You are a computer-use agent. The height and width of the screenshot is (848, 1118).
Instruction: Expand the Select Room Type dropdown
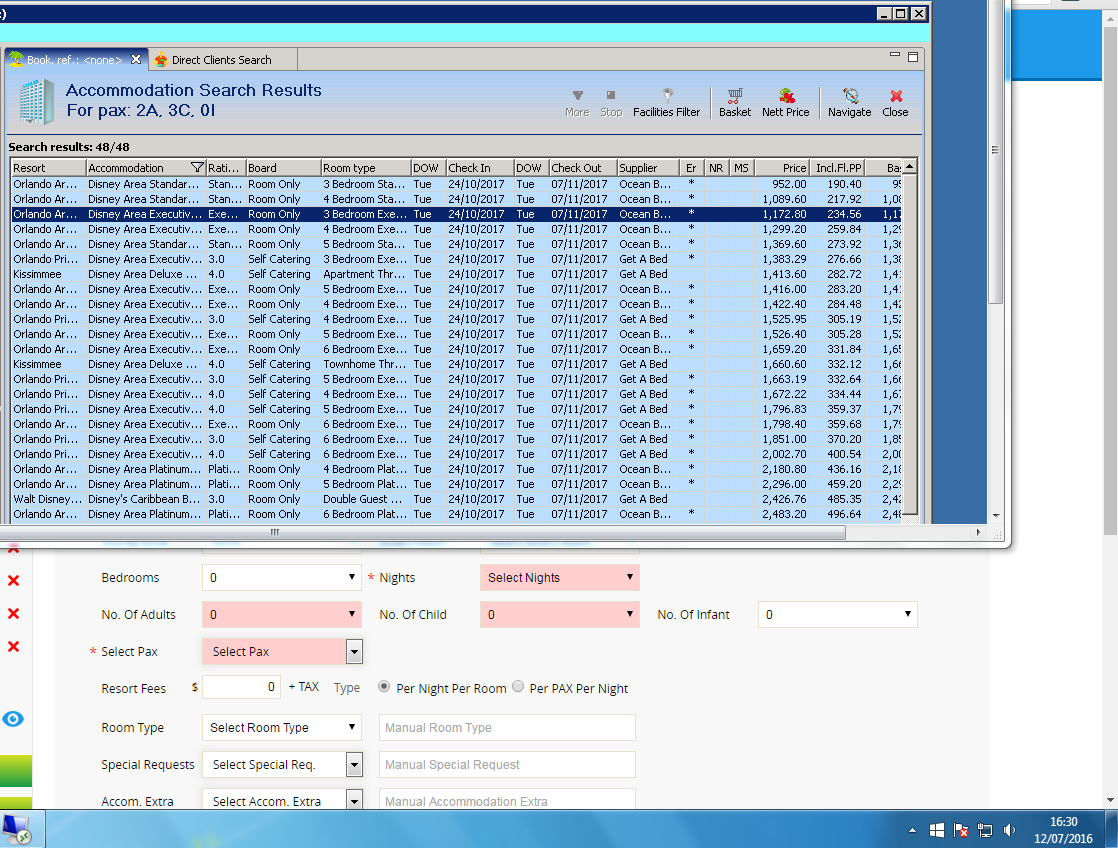[x=281, y=728]
